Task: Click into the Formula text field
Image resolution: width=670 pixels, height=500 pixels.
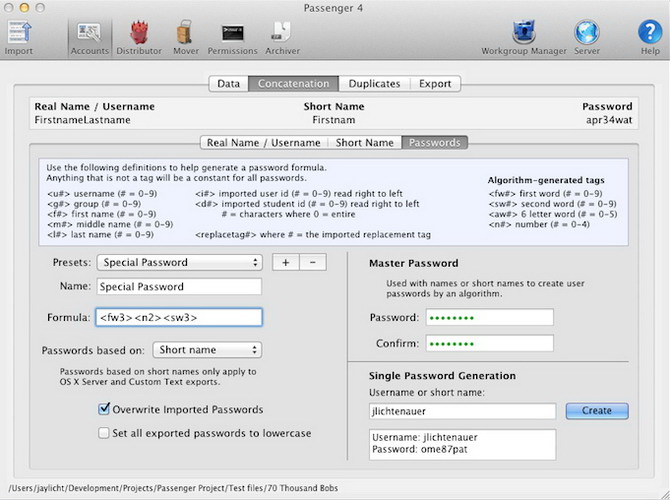Action: (x=179, y=318)
